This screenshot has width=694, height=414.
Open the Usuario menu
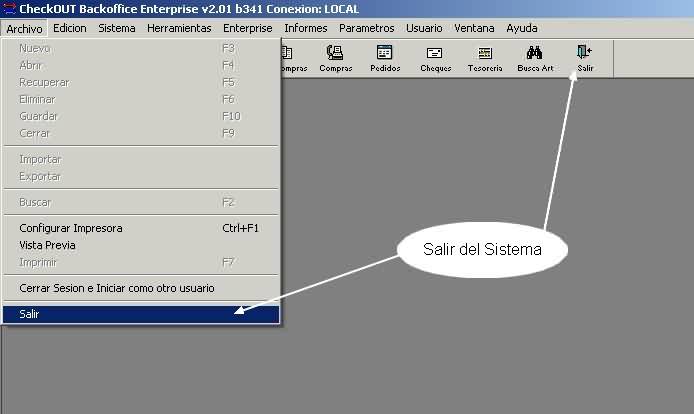click(x=424, y=28)
